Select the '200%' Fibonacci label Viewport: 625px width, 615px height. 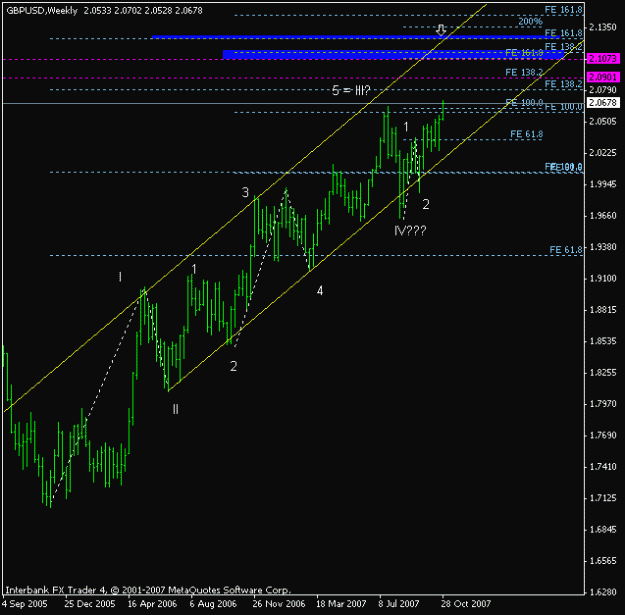click(x=531, y=22)
